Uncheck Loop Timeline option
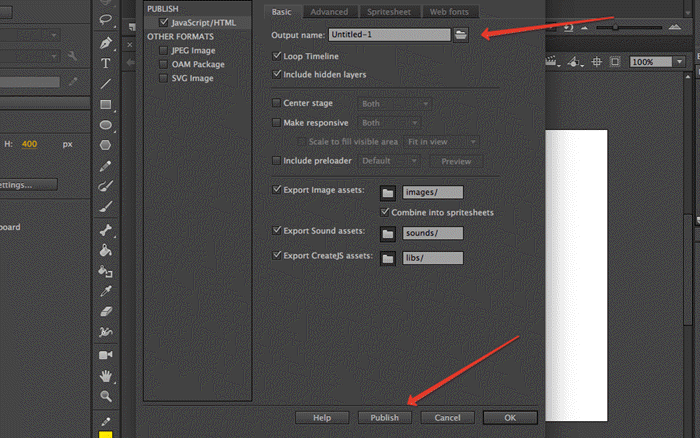 pyautogui.click(x=277, y=56)
